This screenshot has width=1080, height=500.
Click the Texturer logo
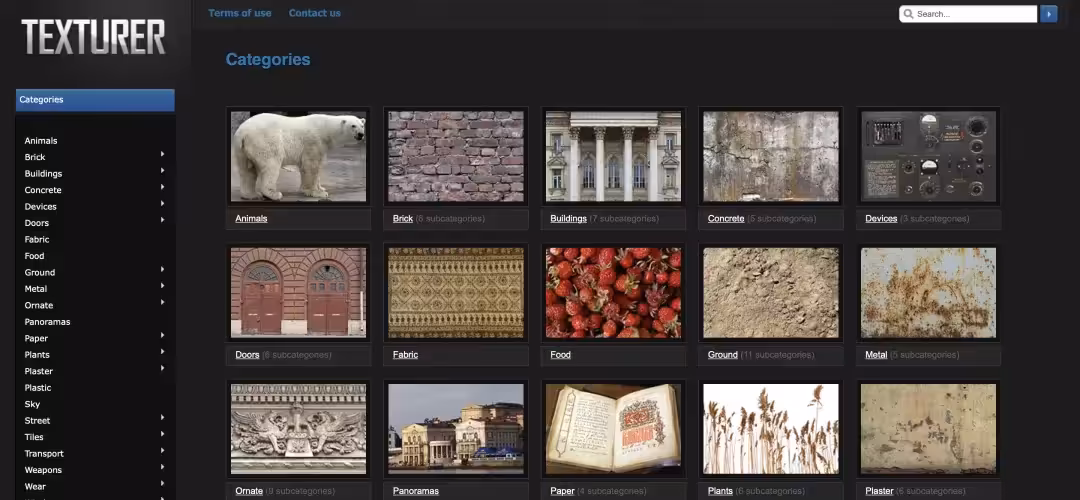93,38
